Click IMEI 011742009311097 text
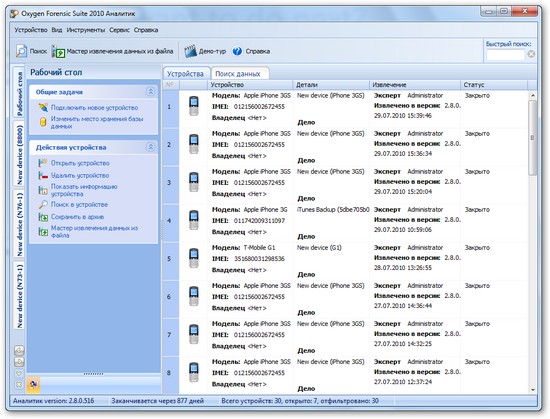Image resolution: width=550 pixels, height=419 pixels. (x=259, y=221)
